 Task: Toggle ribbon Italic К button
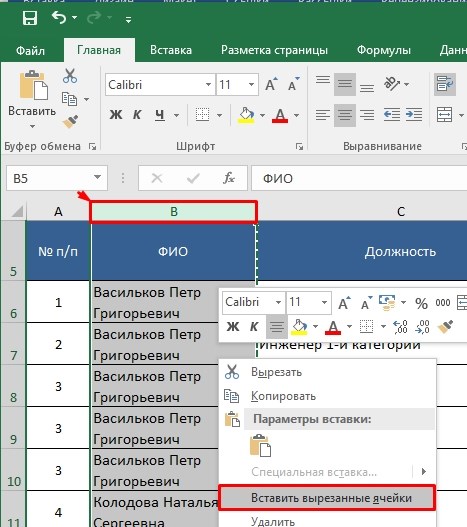tap(137, 115)
